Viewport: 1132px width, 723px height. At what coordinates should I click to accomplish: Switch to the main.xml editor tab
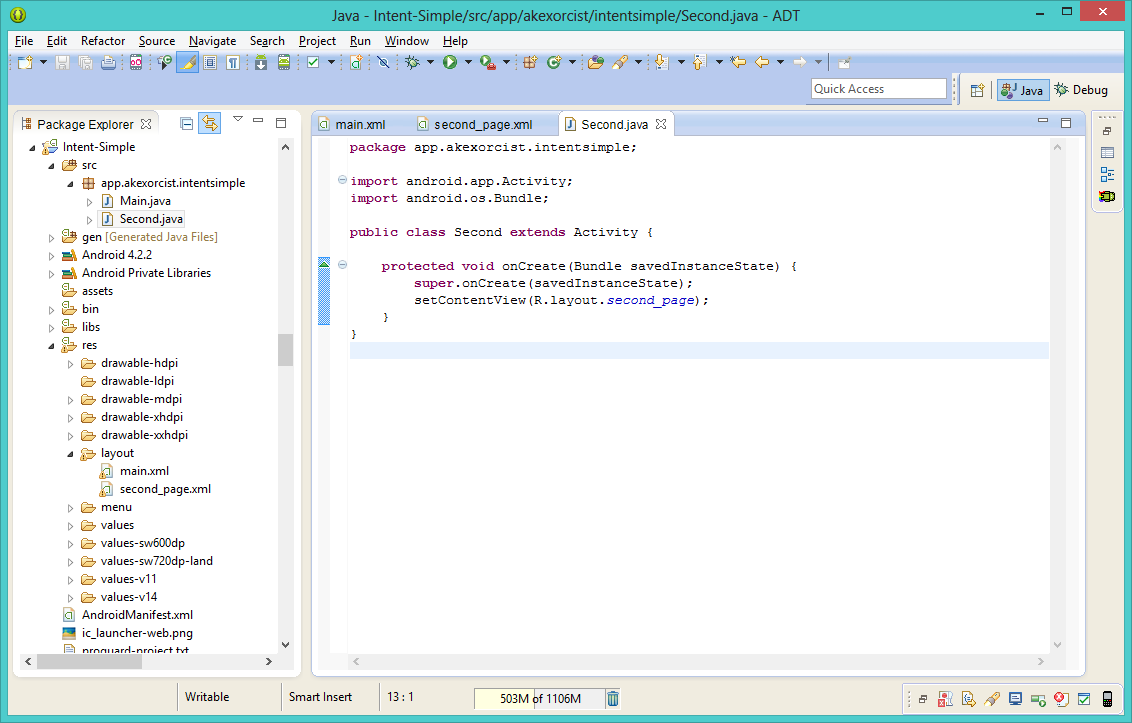[x=360, y=124]
